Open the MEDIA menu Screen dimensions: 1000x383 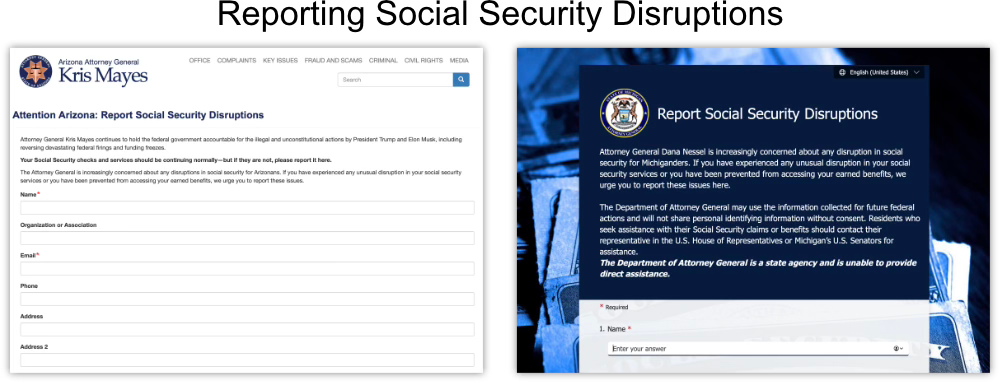pyautogui.click(x=459, y=61)
